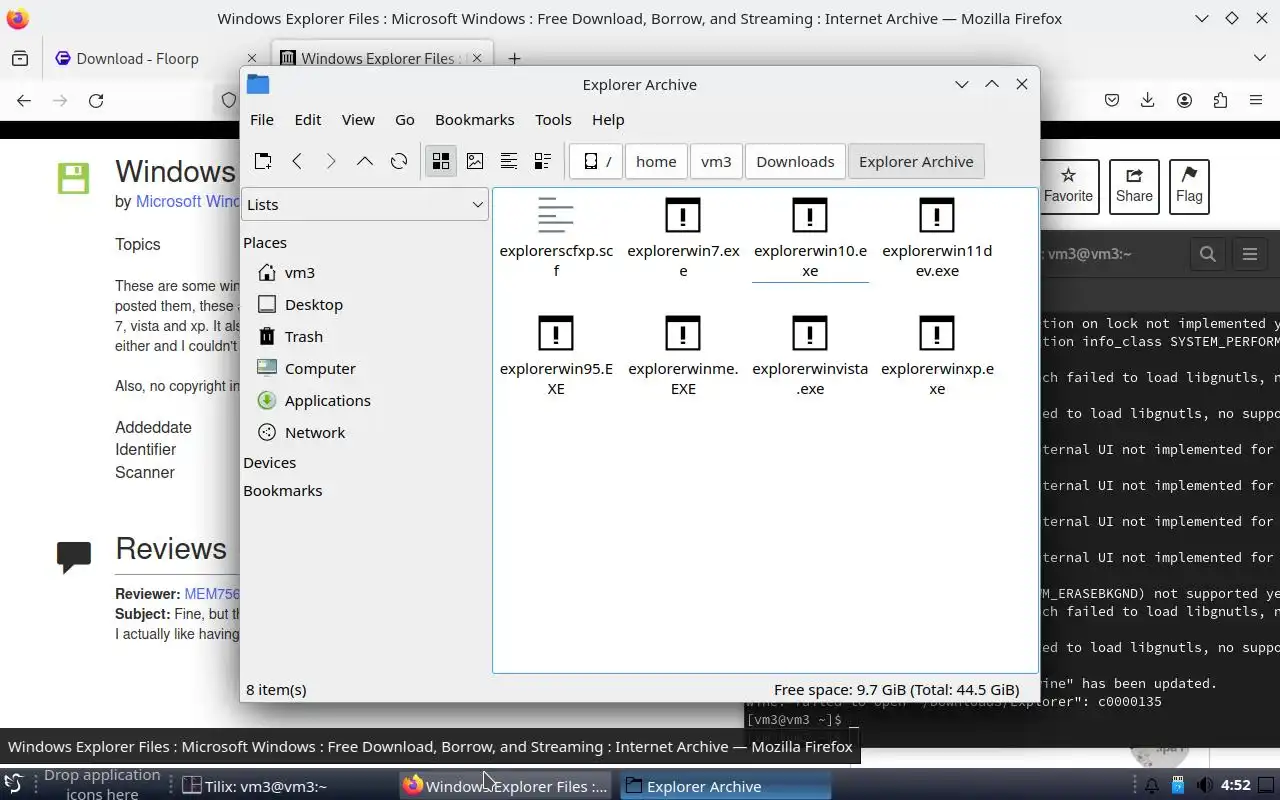Click Explorer Archive breadcrumb button
Image resolution: width=1280 pixels, height=800 pixels.
click(x=916, y=161)
